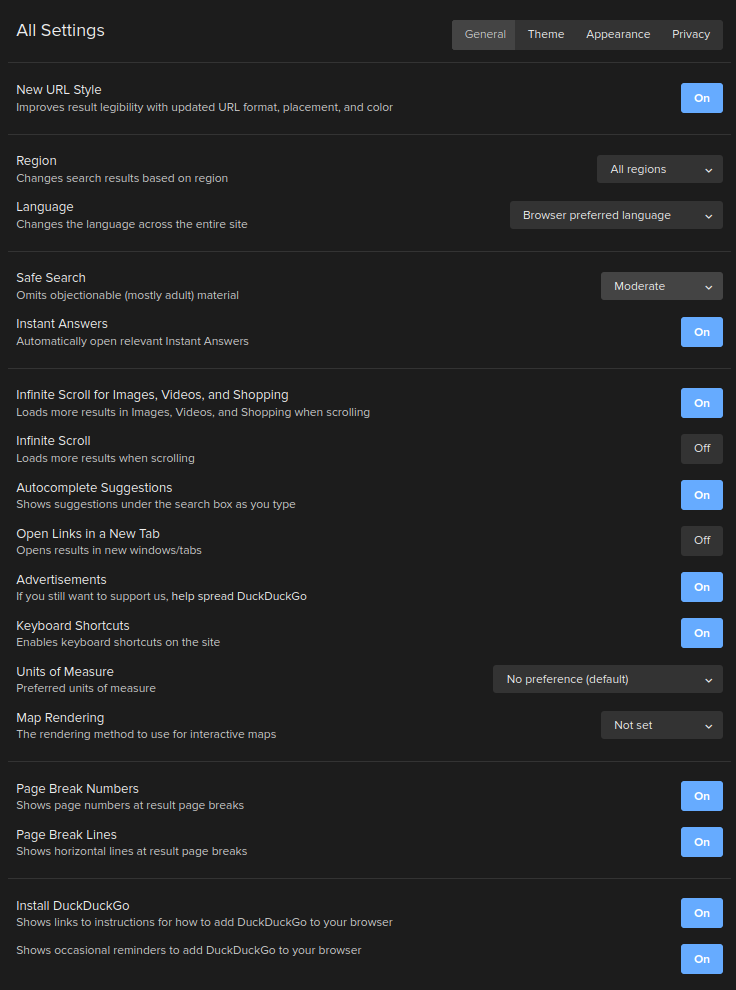Follow the help spread DuckDuckGo link

(239, 596)
